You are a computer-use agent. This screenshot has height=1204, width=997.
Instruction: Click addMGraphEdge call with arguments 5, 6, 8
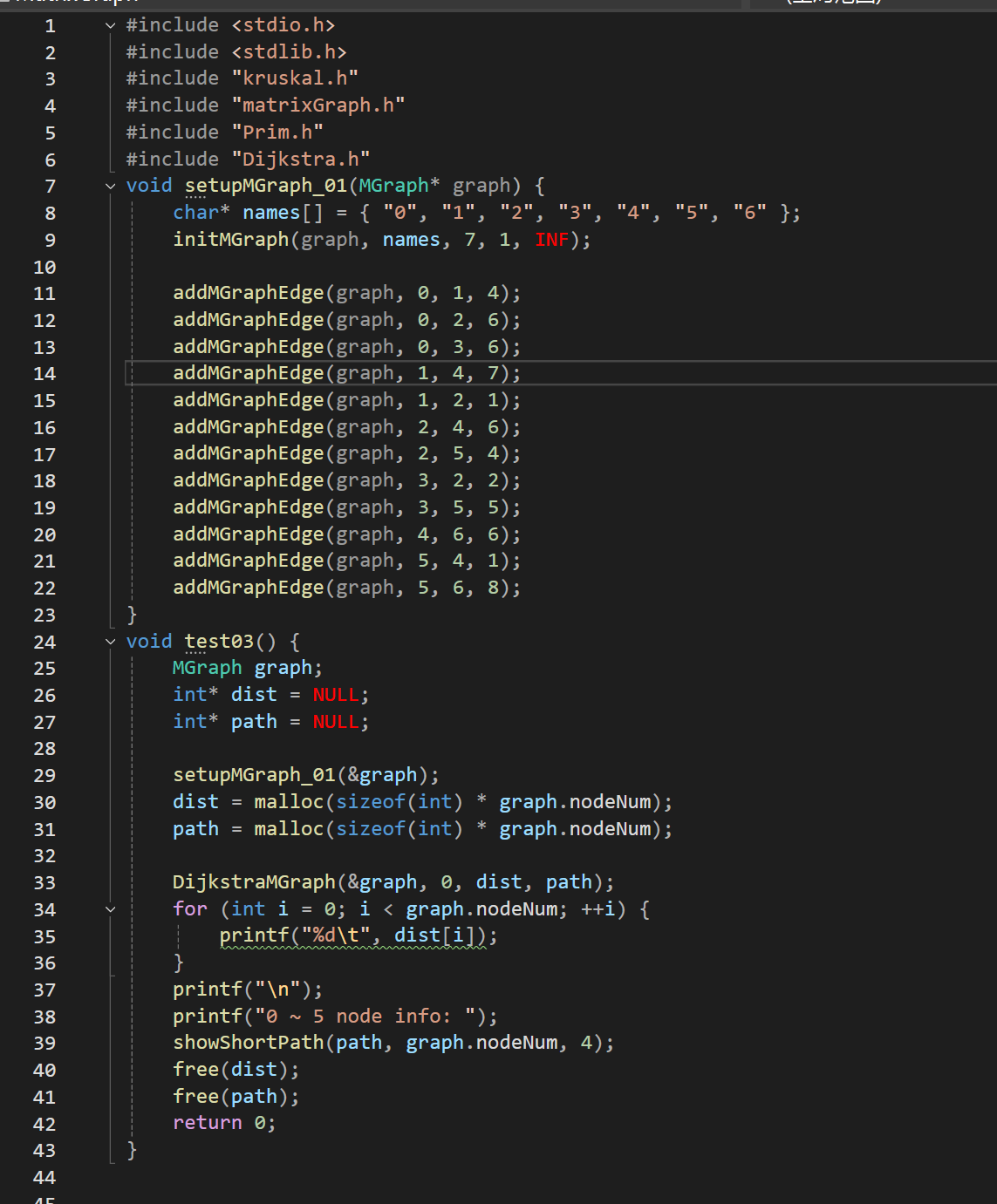pyautogui.click(x=346, y=588)
